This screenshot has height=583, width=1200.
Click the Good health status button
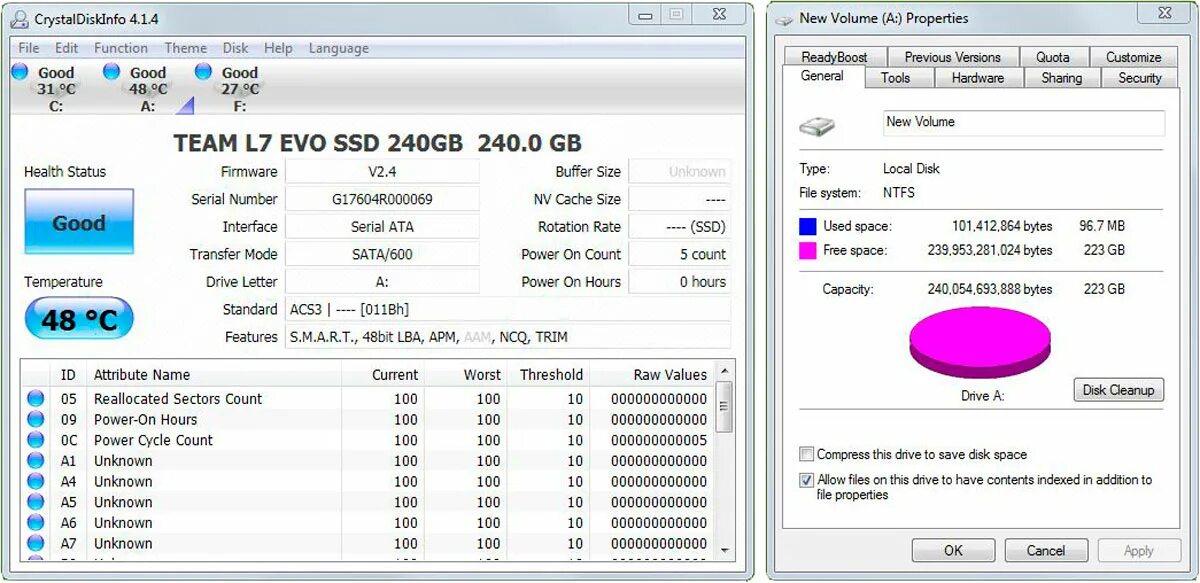(x=79, y=223)
